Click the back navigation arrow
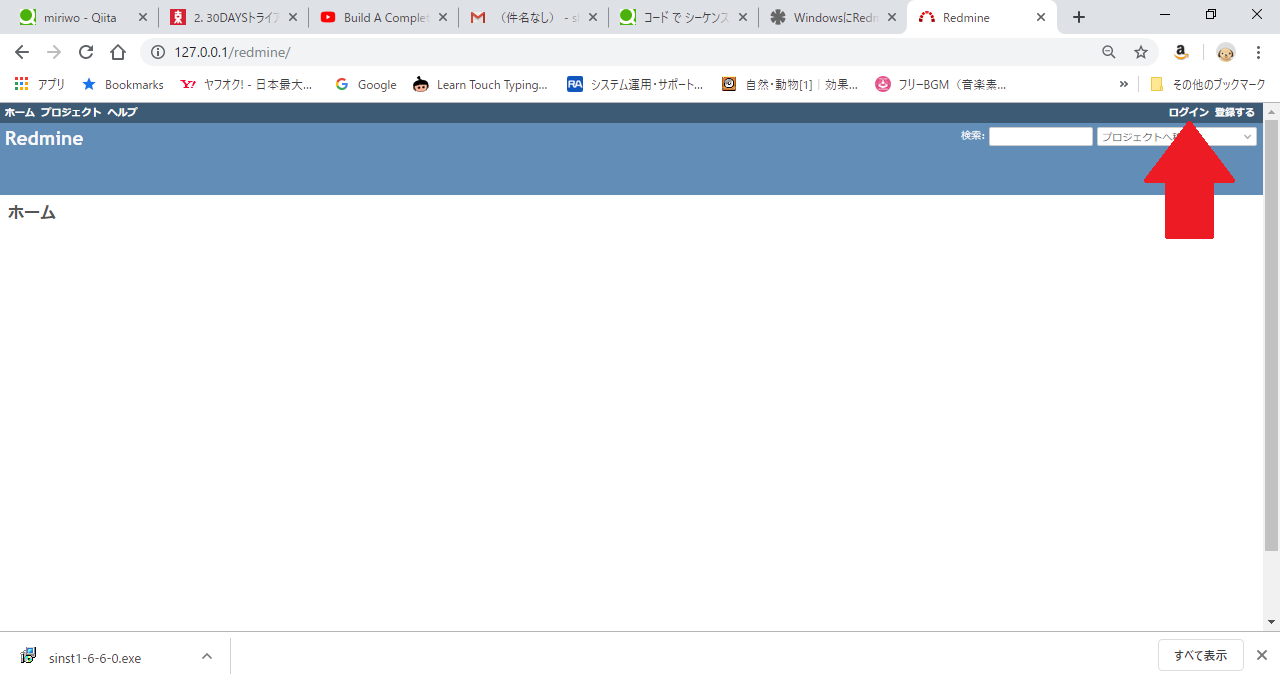This screenshot has width=1280, height=680. coord(21,51)
